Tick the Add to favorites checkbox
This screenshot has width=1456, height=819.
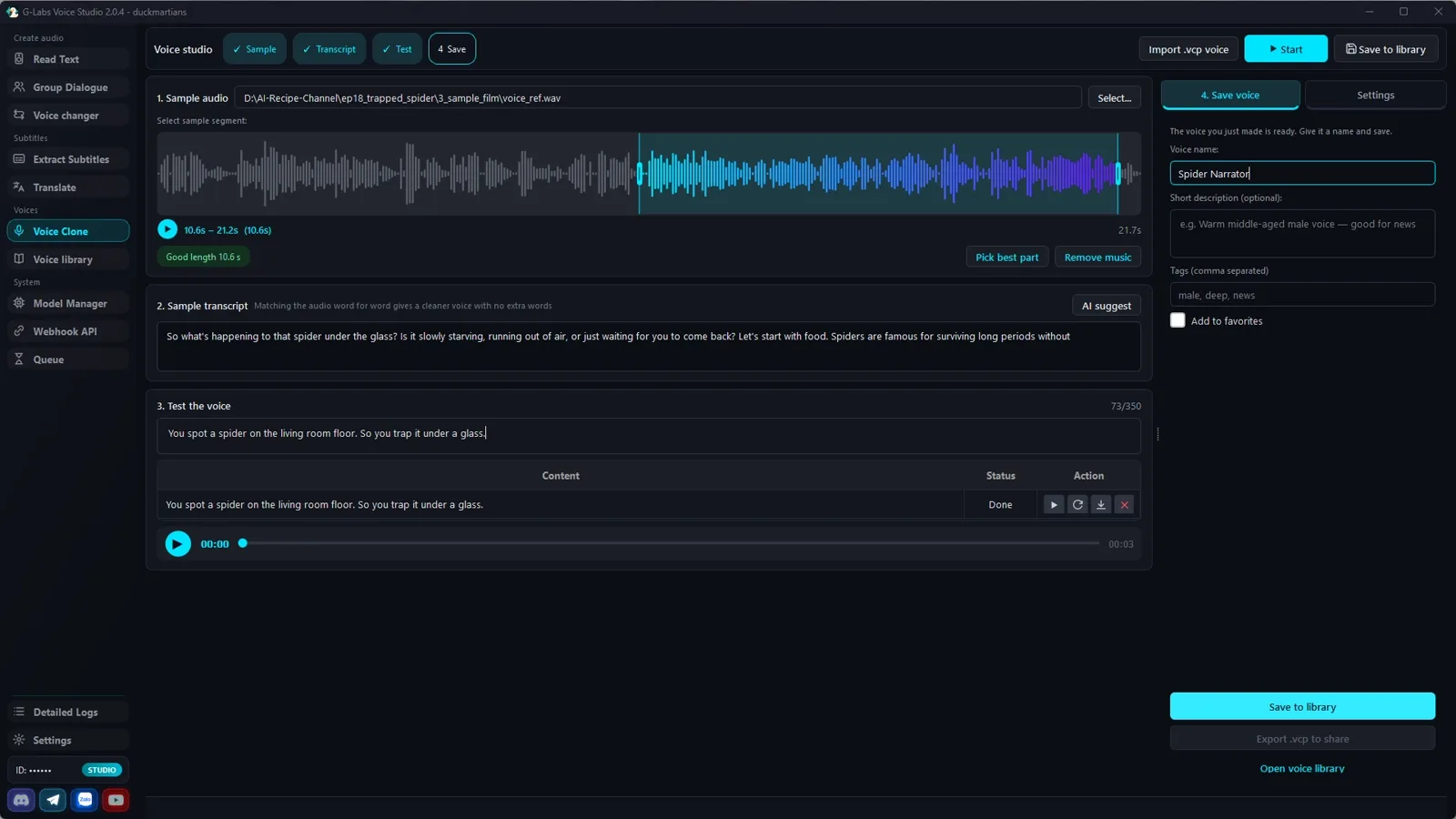1178,320
